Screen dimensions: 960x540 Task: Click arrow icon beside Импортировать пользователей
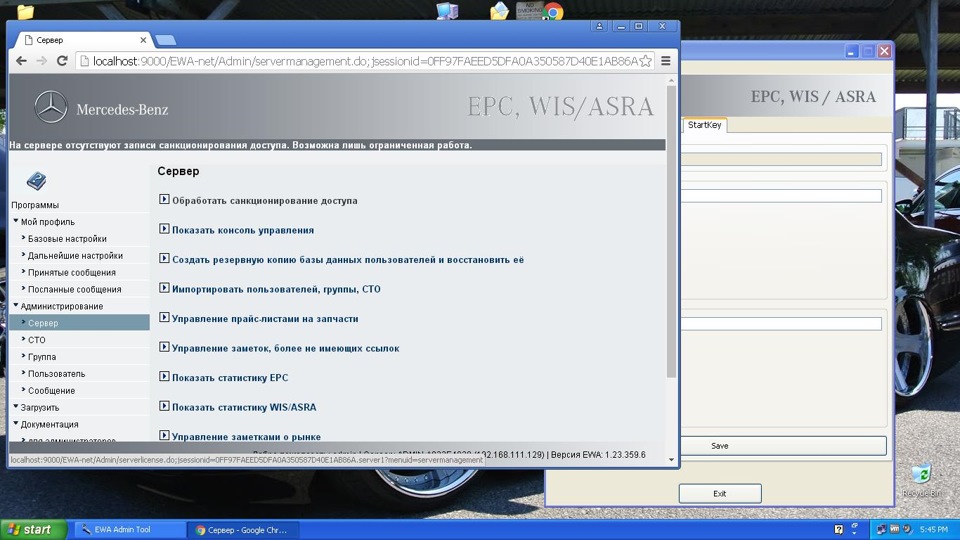click(x=163, y=287)
